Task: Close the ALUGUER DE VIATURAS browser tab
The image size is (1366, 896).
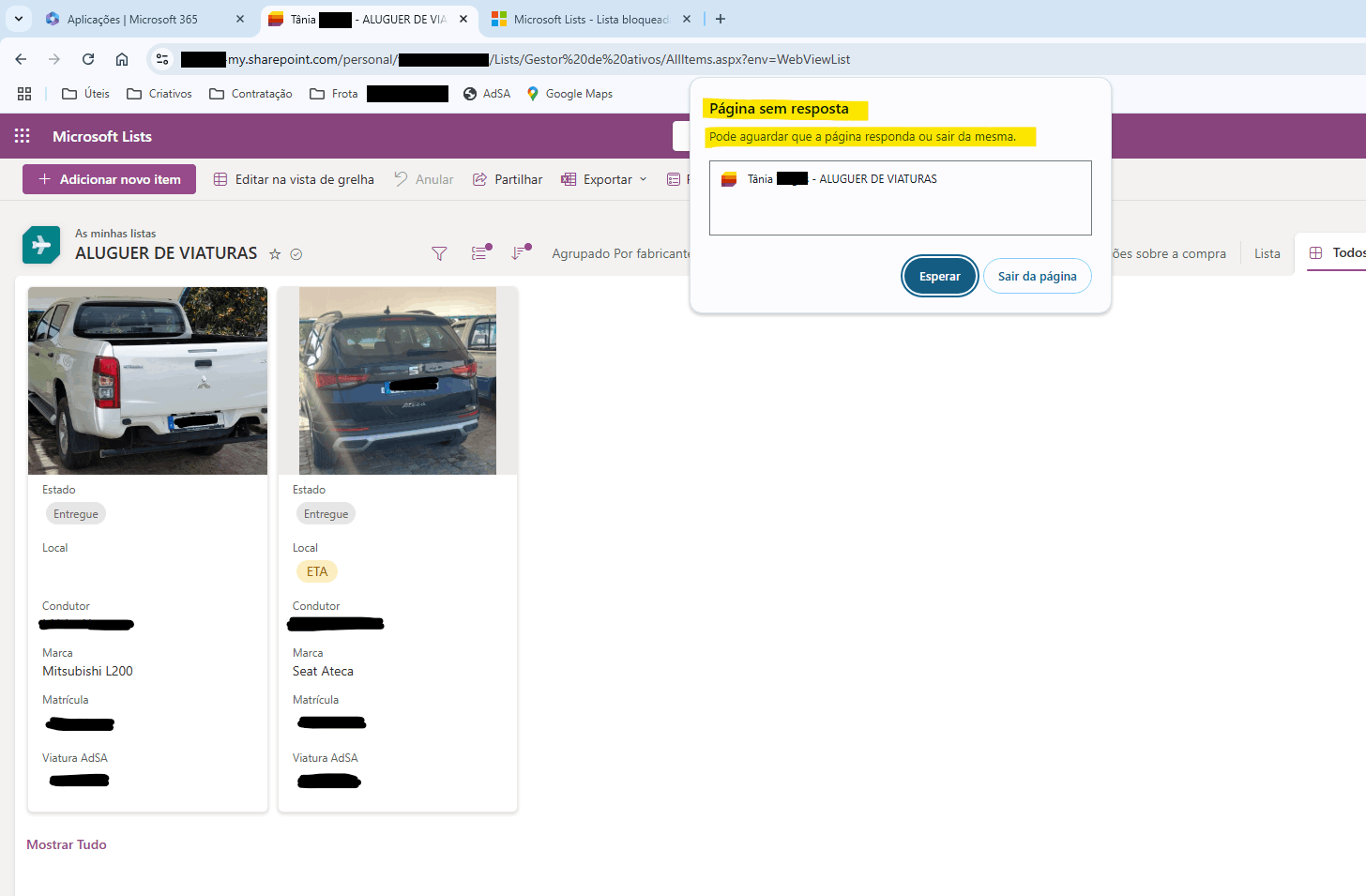Action: 463,19
